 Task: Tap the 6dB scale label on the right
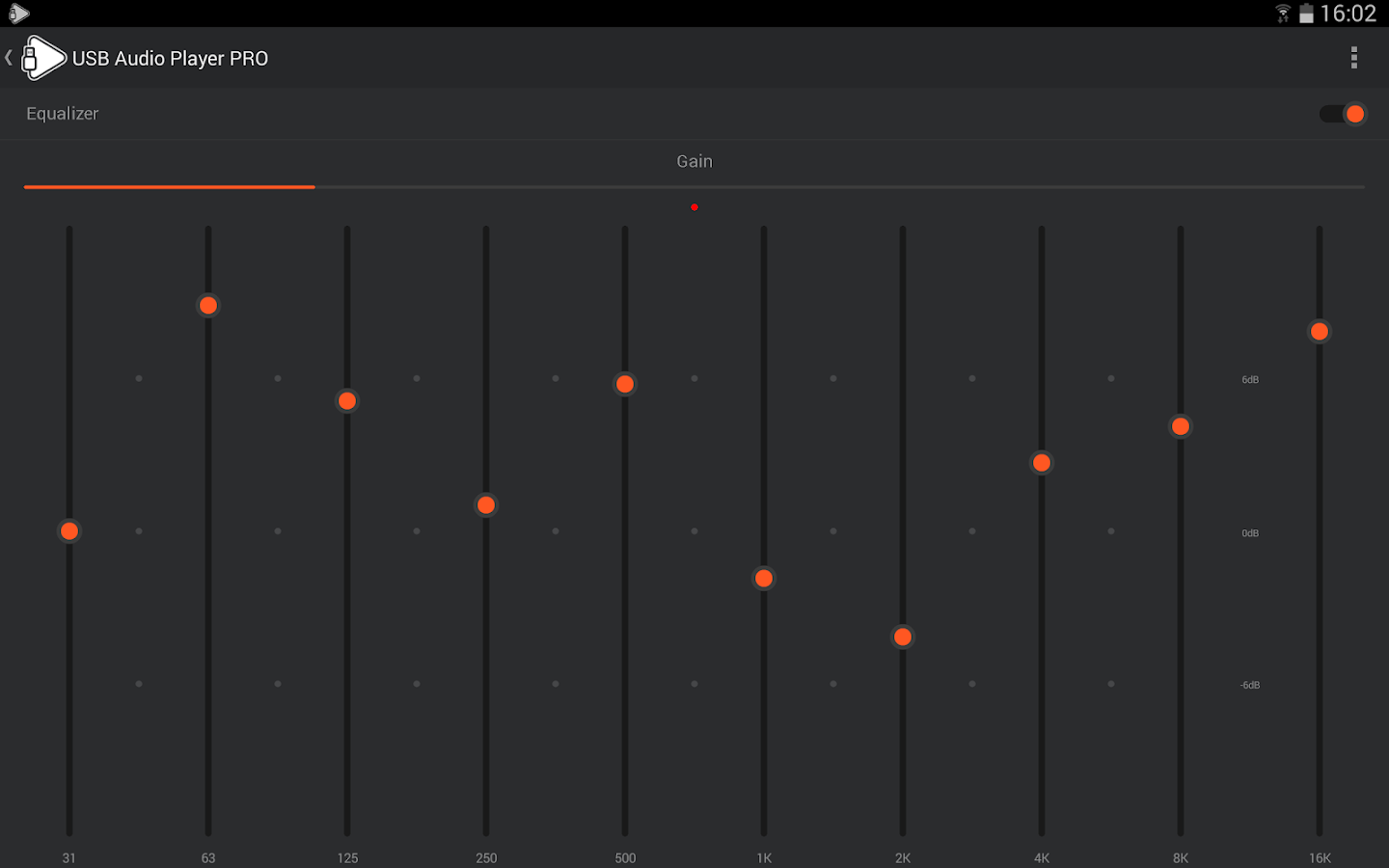(x=1250, y=379)
